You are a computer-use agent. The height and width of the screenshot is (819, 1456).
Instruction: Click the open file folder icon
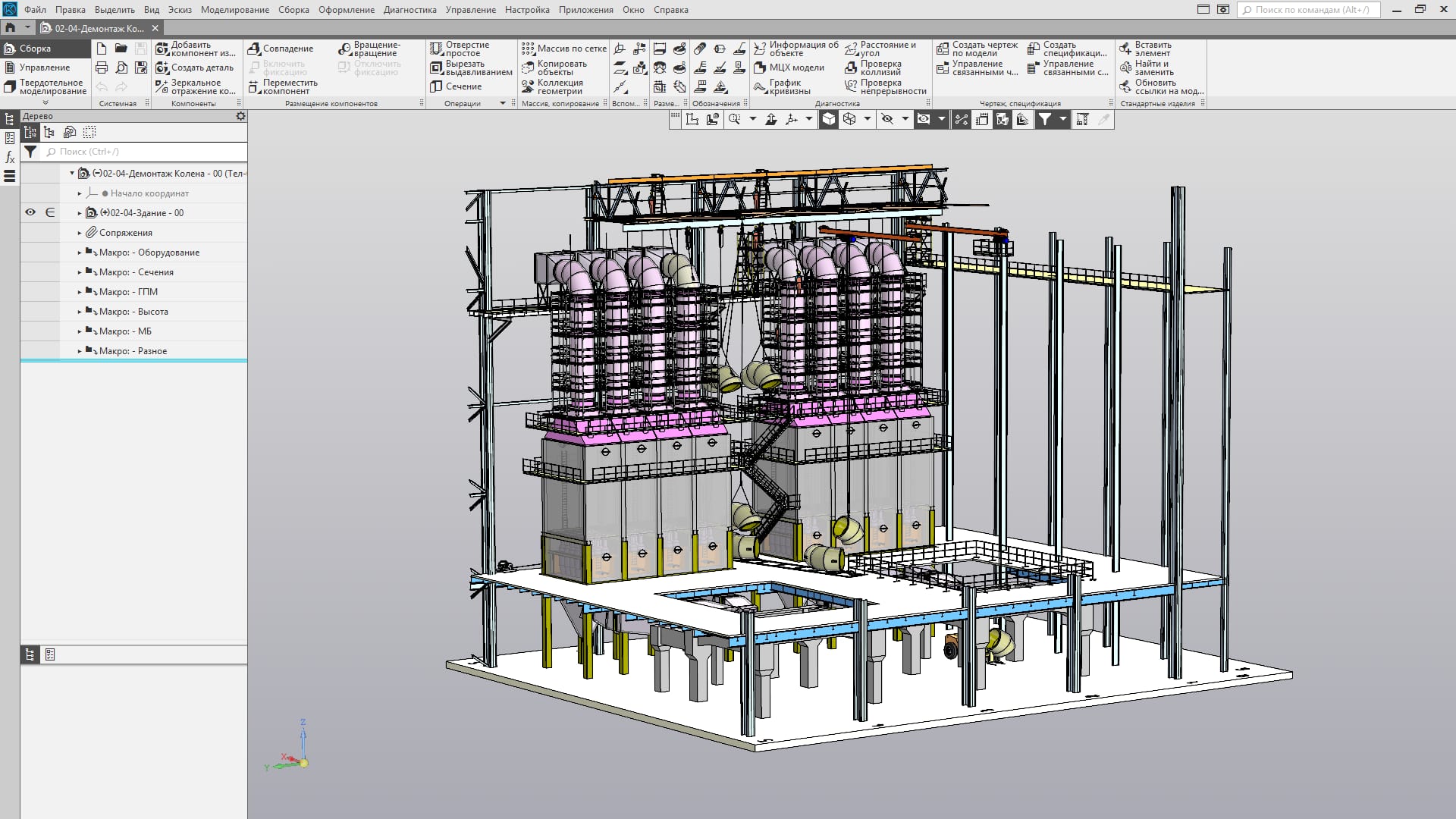[121, 49]
